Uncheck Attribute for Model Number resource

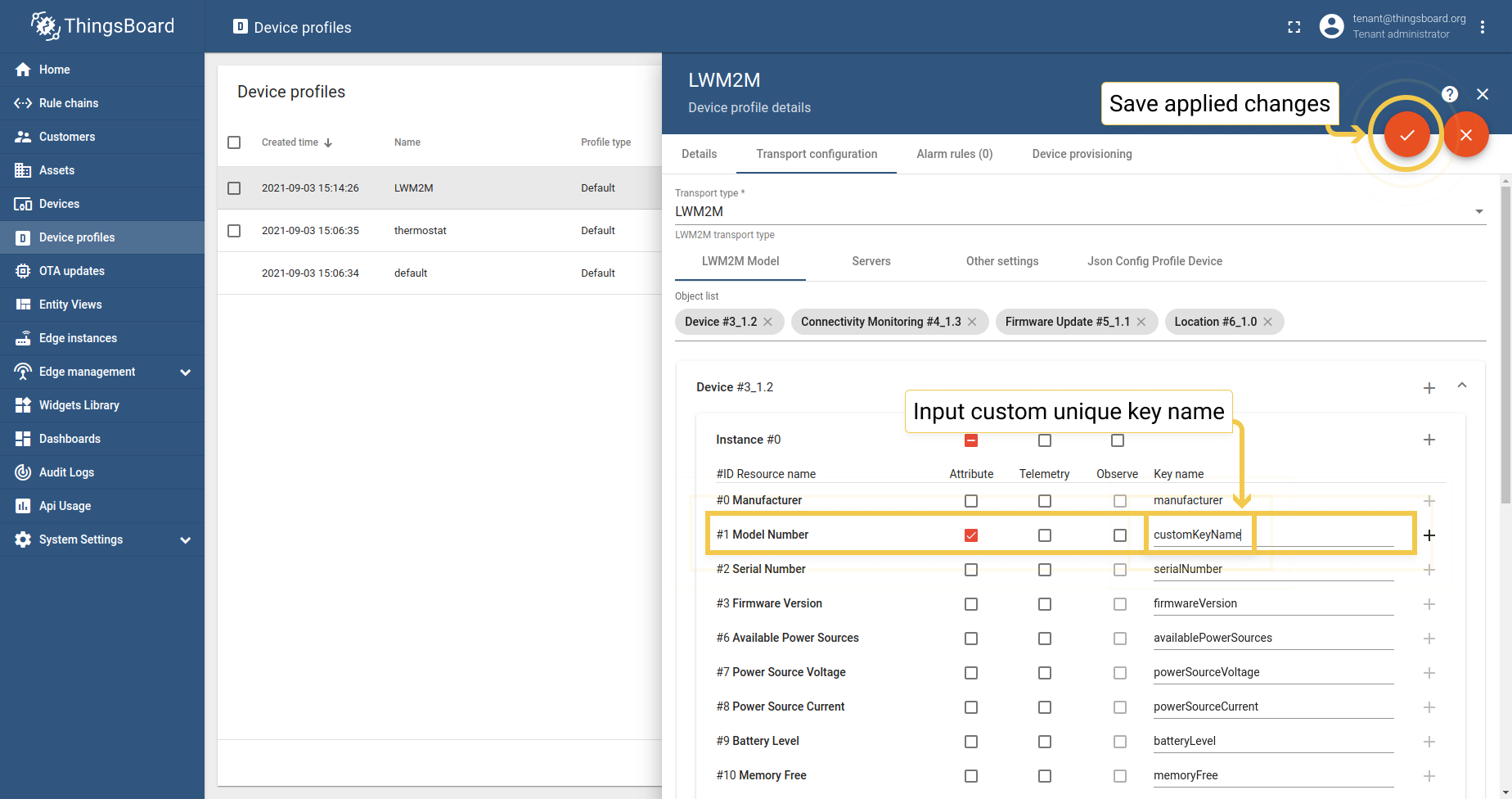tap(971, 535)
